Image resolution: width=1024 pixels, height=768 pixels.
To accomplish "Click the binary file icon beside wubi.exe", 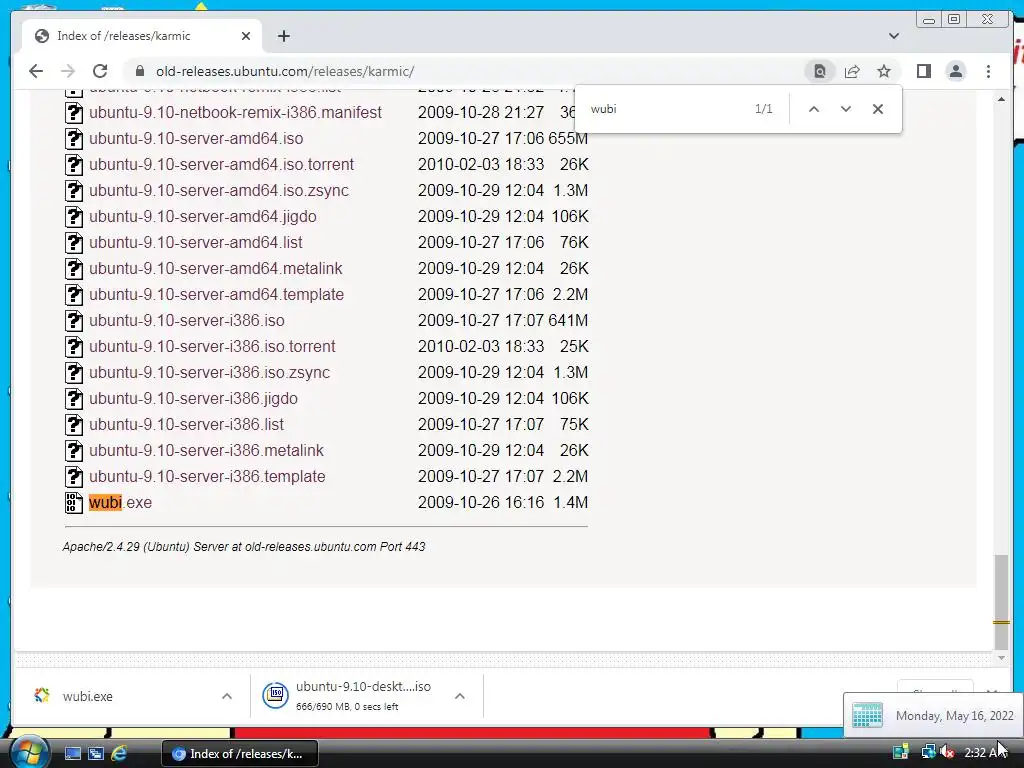I will 74,502.
